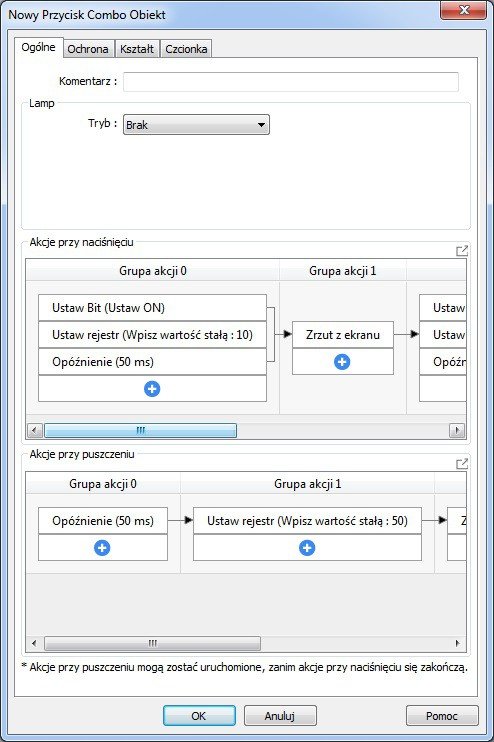Switch to the Czcionka tab

[186, 49]
